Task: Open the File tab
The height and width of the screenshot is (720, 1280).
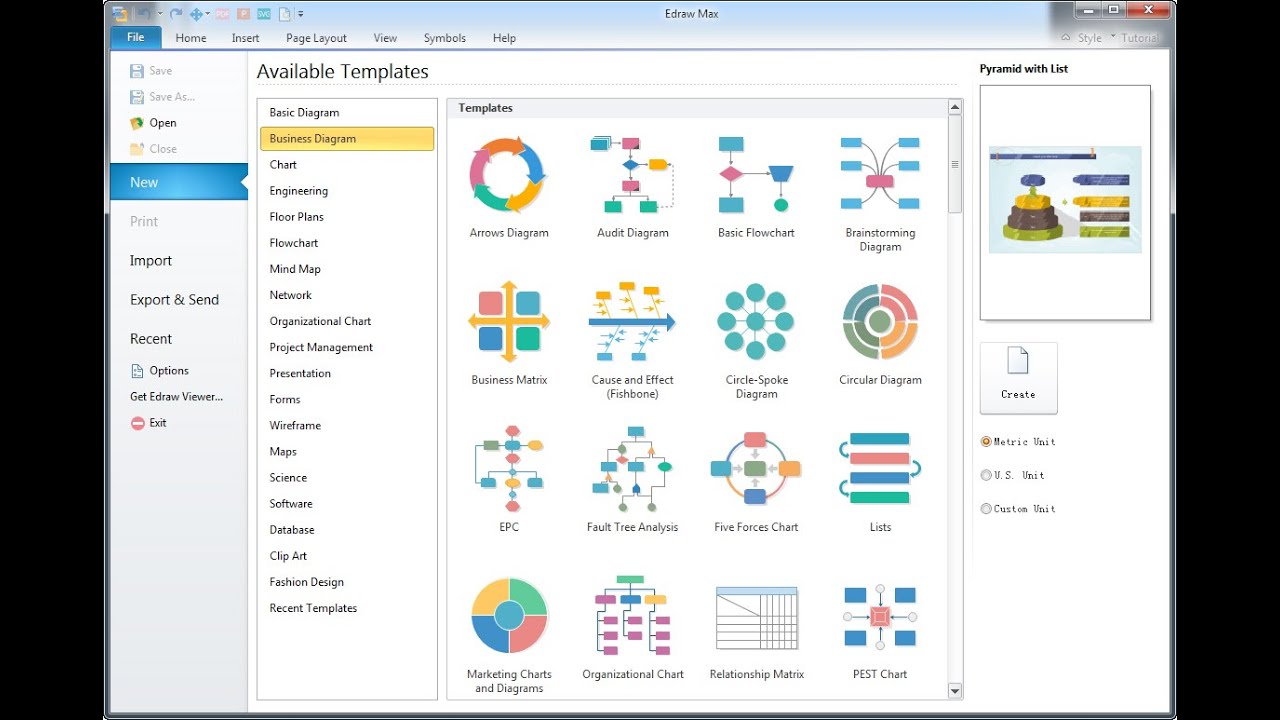Action: (x=136, y=37)
